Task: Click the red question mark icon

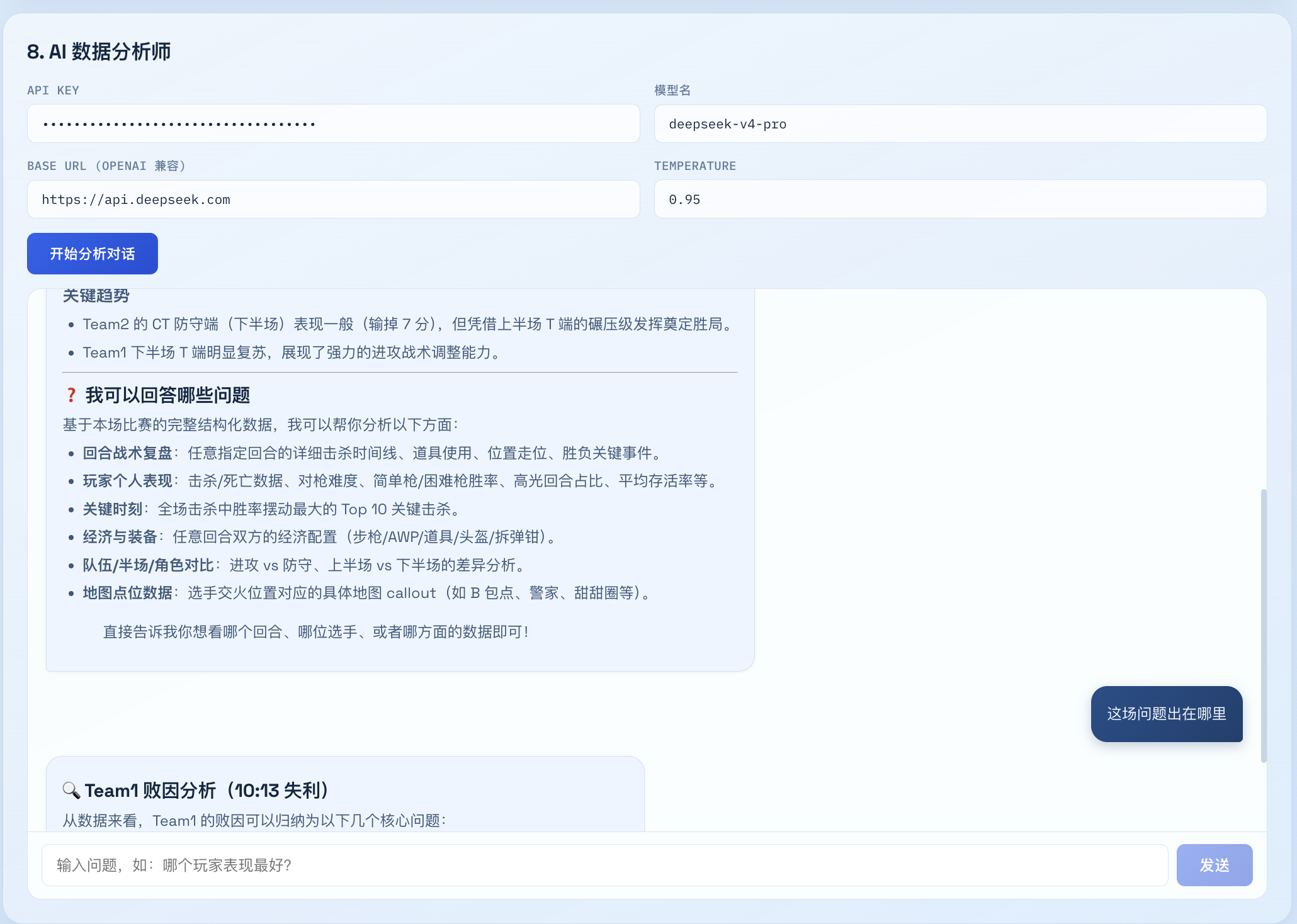Action: [71, 395]
